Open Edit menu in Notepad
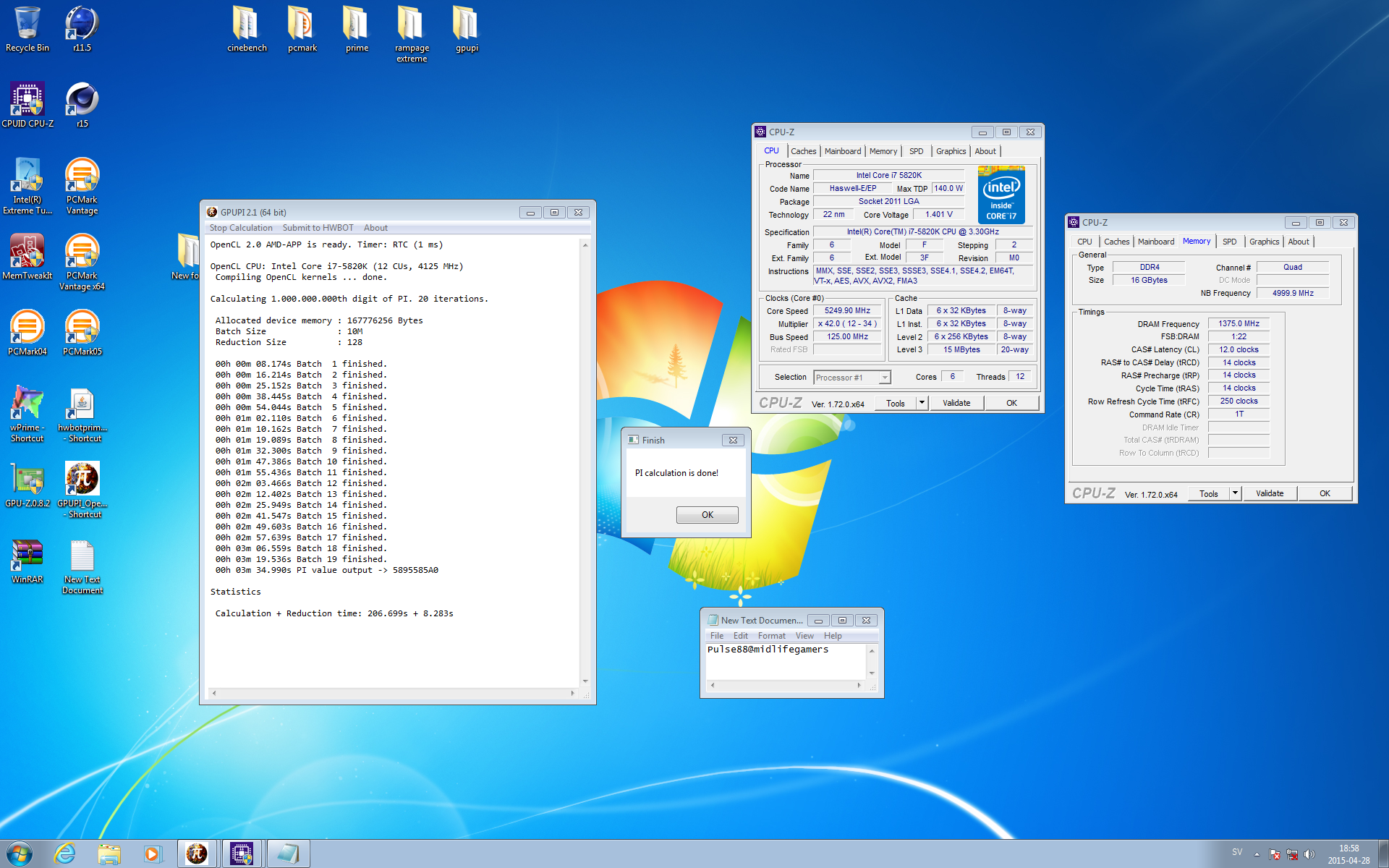The width and height of the screenshot is (1389, 868). (x=740, y=636)
